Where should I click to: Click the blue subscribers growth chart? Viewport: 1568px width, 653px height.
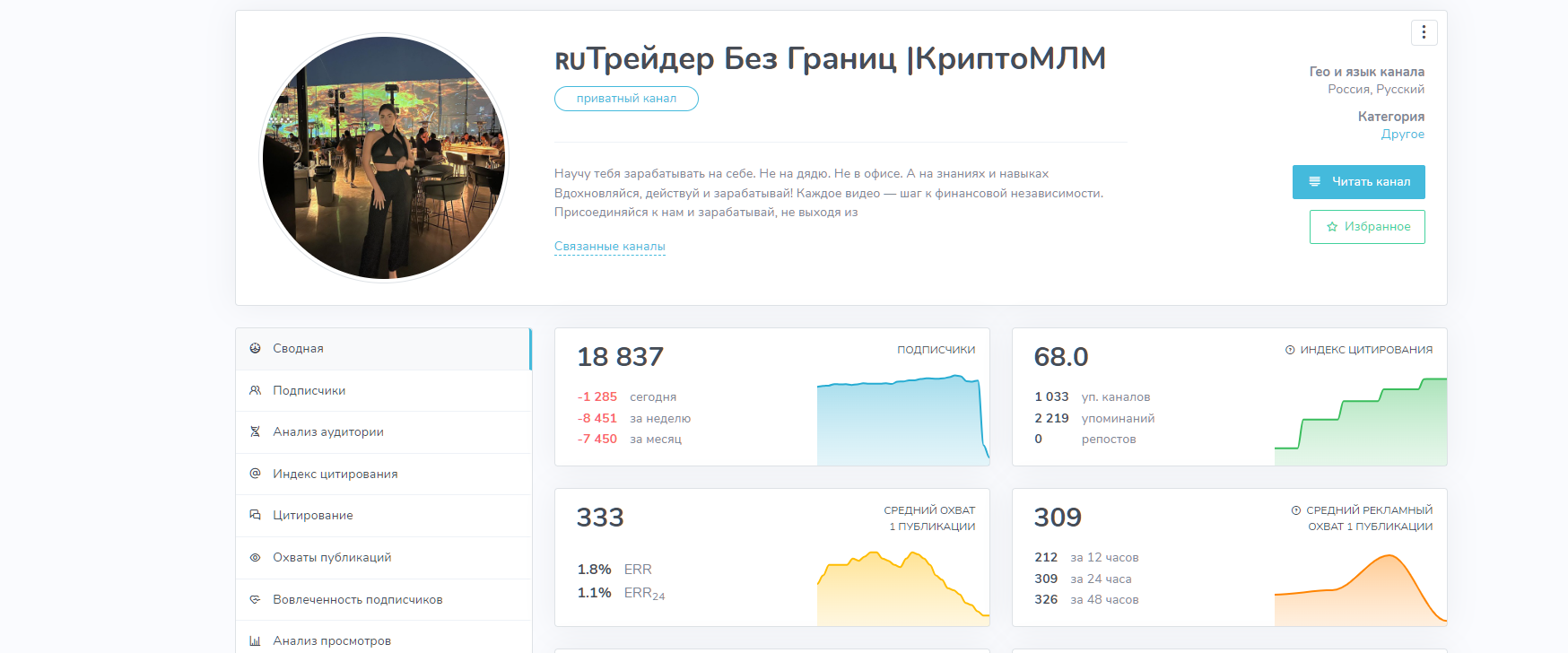(x=903, y=420)
